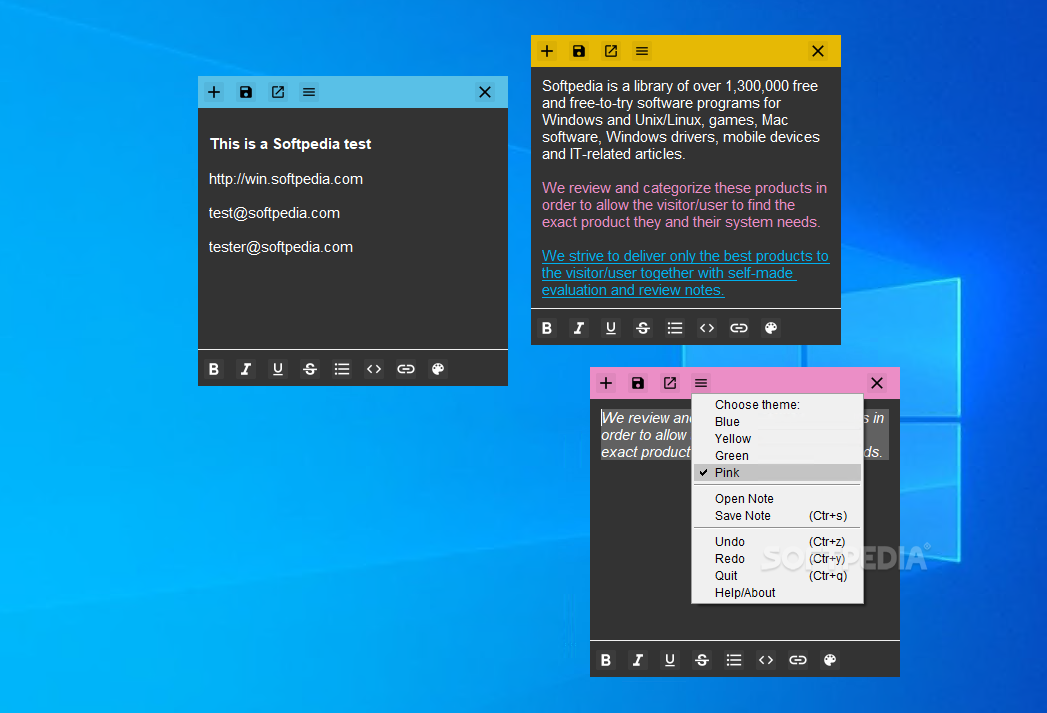Select Save Note in the menu
Image resolution: width=1047 pixels, height=713 pixels.
click(x=777, y=516)
